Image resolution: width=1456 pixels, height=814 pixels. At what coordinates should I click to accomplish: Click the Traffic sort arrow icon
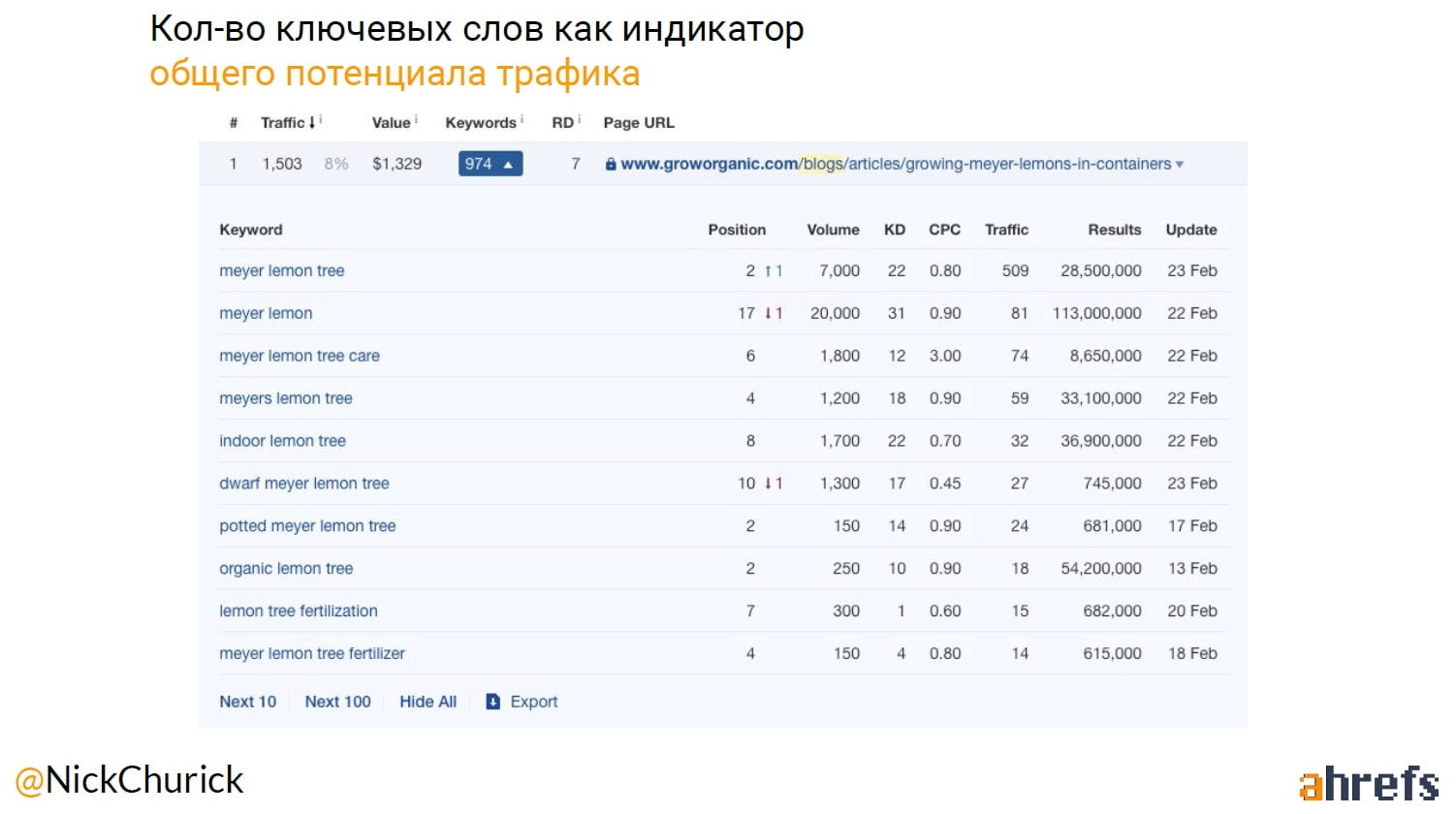click(x=312, y=123)
